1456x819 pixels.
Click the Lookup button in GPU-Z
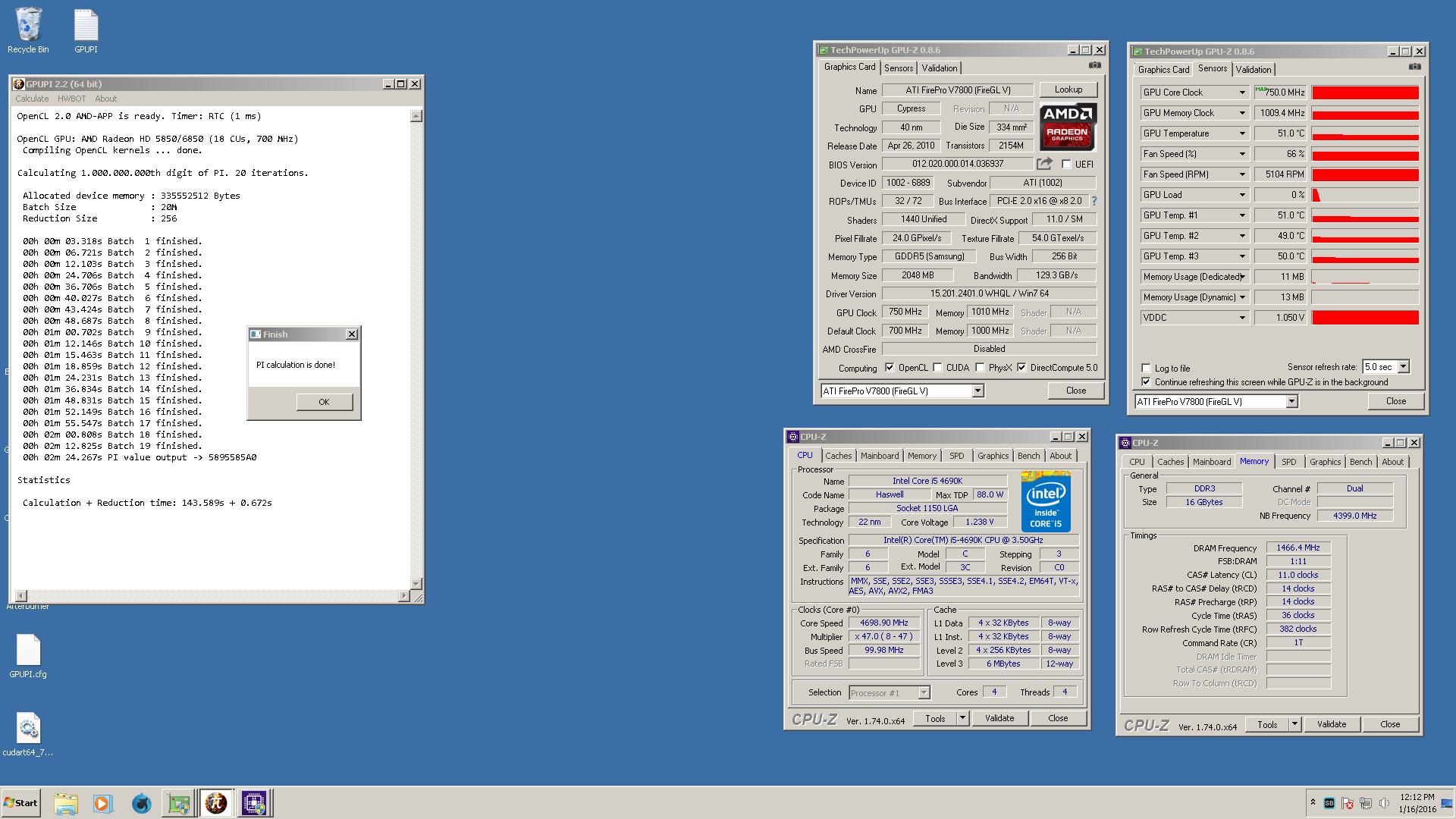(x=1068, y=89)
